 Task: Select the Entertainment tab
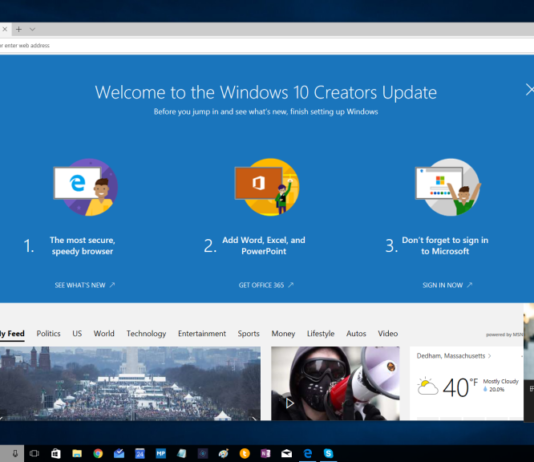tap(202, 334)
